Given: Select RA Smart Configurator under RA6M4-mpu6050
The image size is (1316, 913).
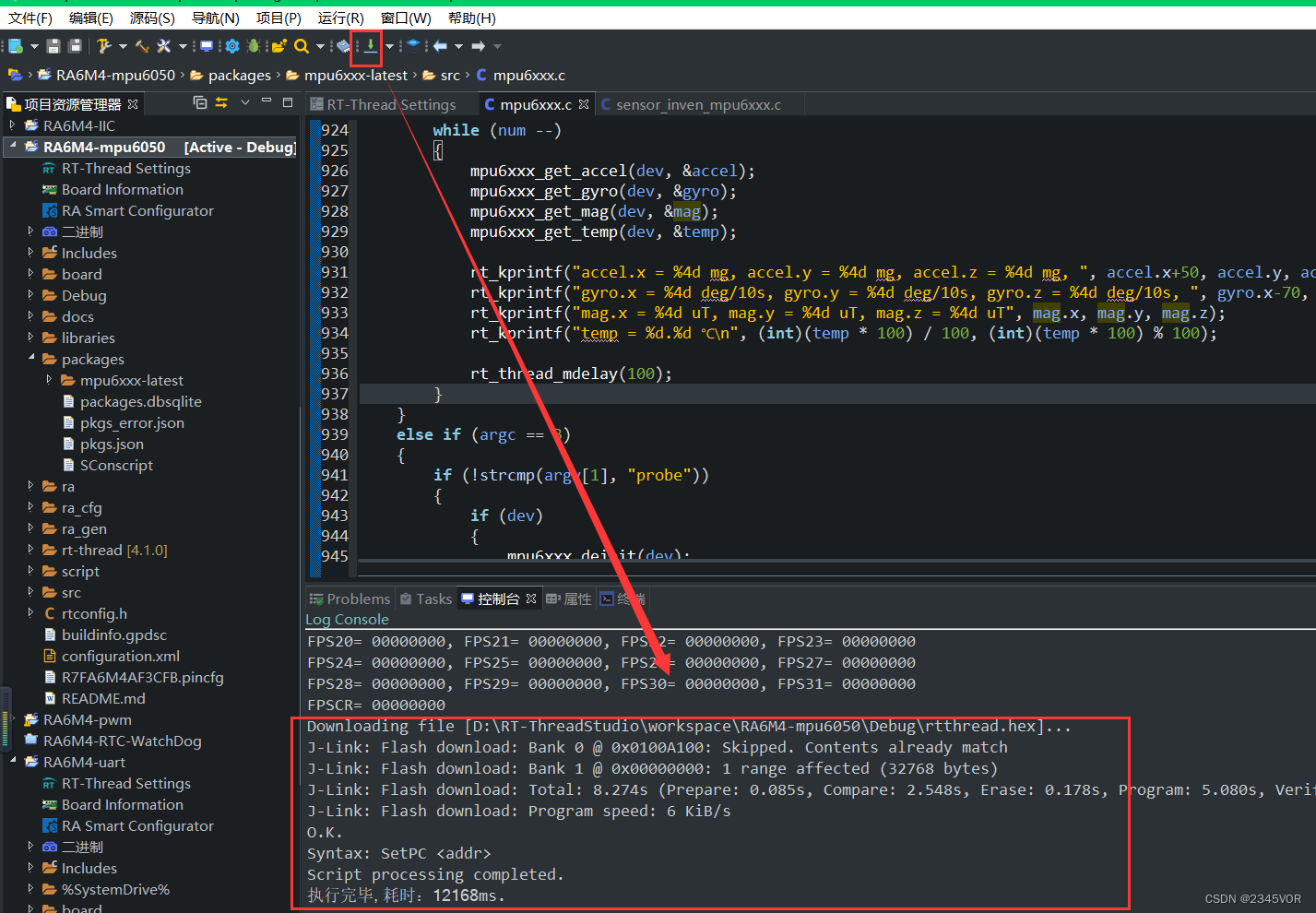Looking at the screenshot, I should click(137, 211).
